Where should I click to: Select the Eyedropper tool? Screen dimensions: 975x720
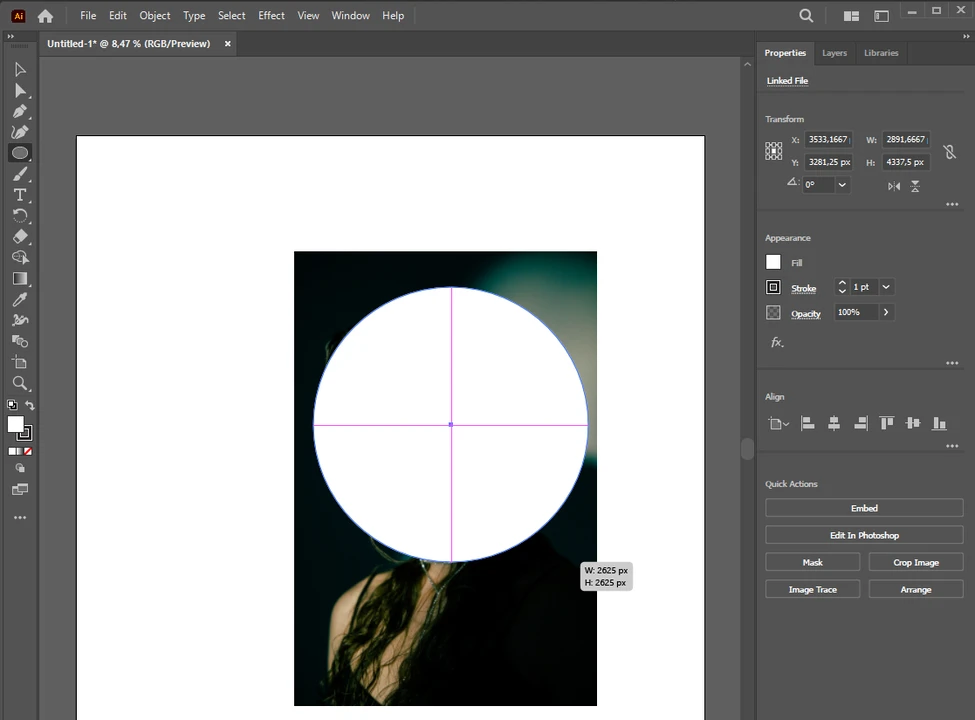pyautogui.click(x=20, y=300)
